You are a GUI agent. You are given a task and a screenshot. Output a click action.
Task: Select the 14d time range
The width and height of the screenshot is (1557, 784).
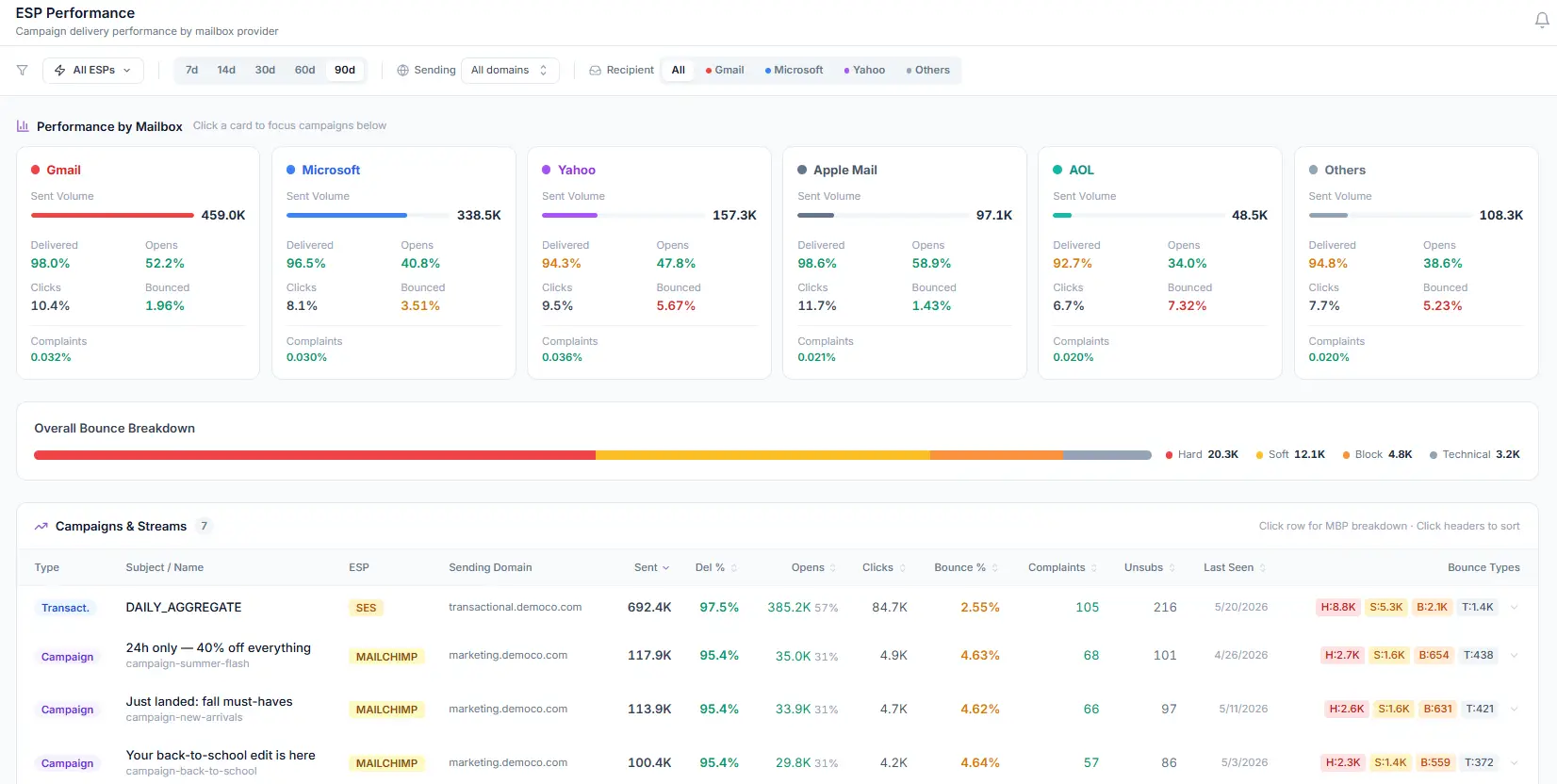(226, 70)
